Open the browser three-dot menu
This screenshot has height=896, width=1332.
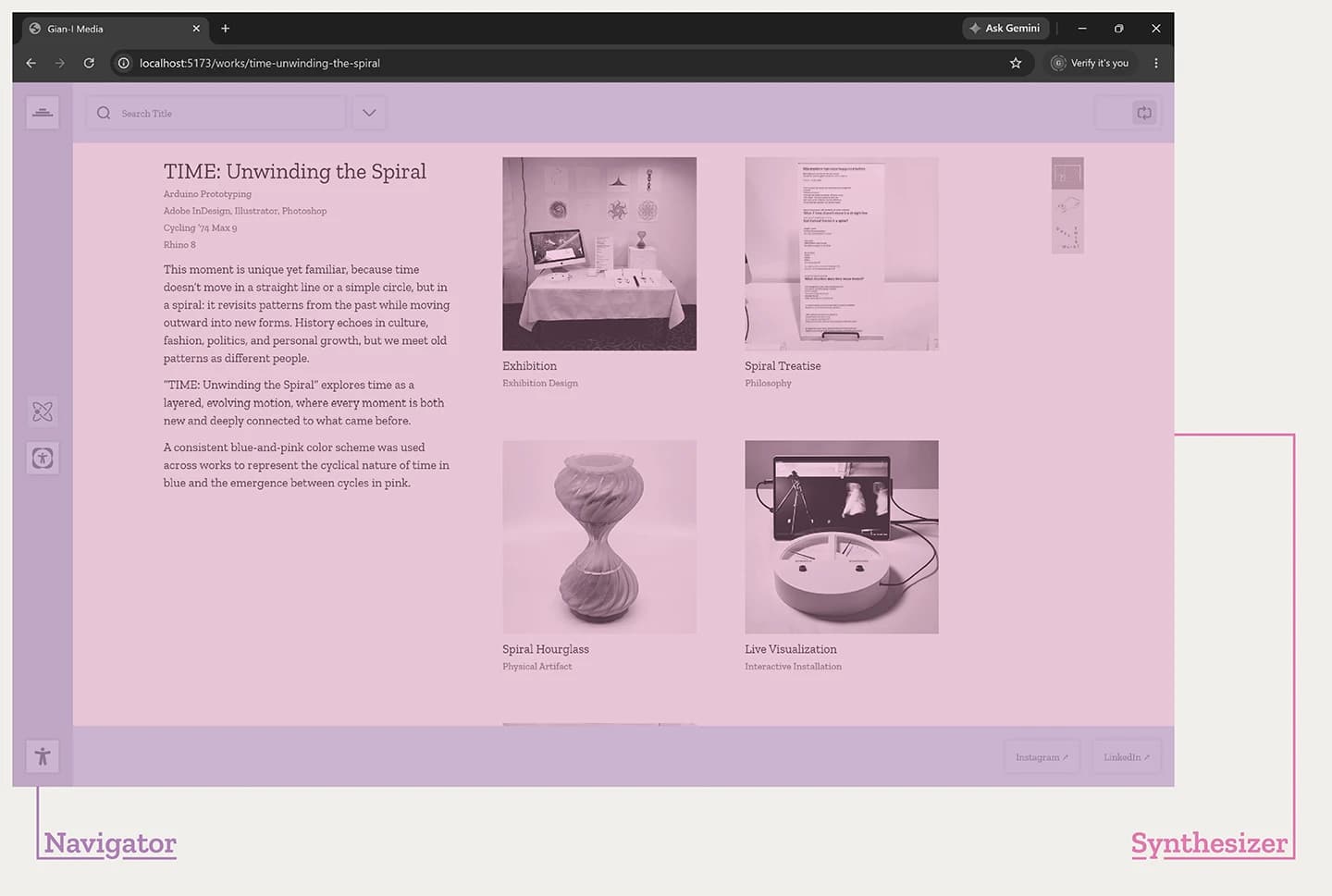point(1156,63)
